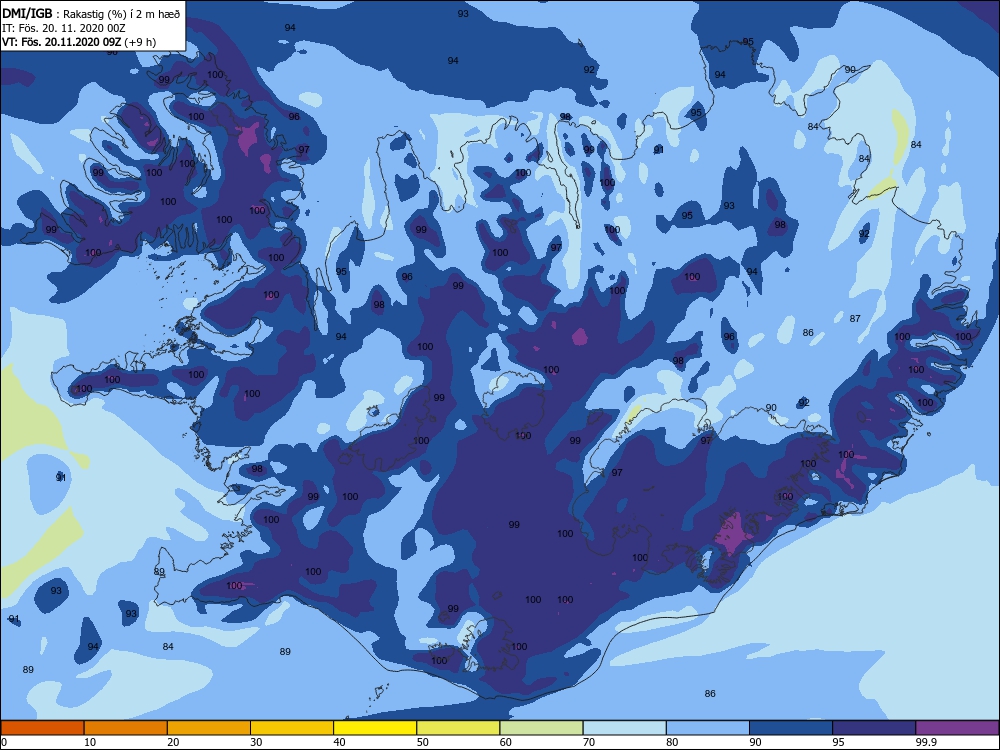The image size is (1000, 750).
Task: Click the legend scale label '30'
Action: click(256, 742)
